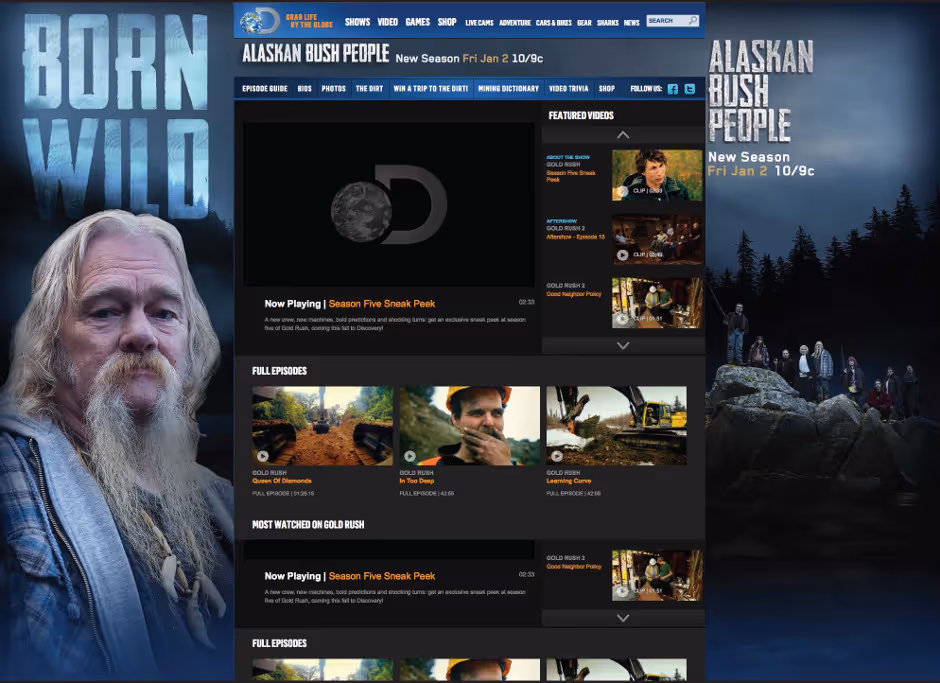The width and height of the screenshot is (940, 683).
Task: Open THE DIRT tab
Action: [369, 89]
